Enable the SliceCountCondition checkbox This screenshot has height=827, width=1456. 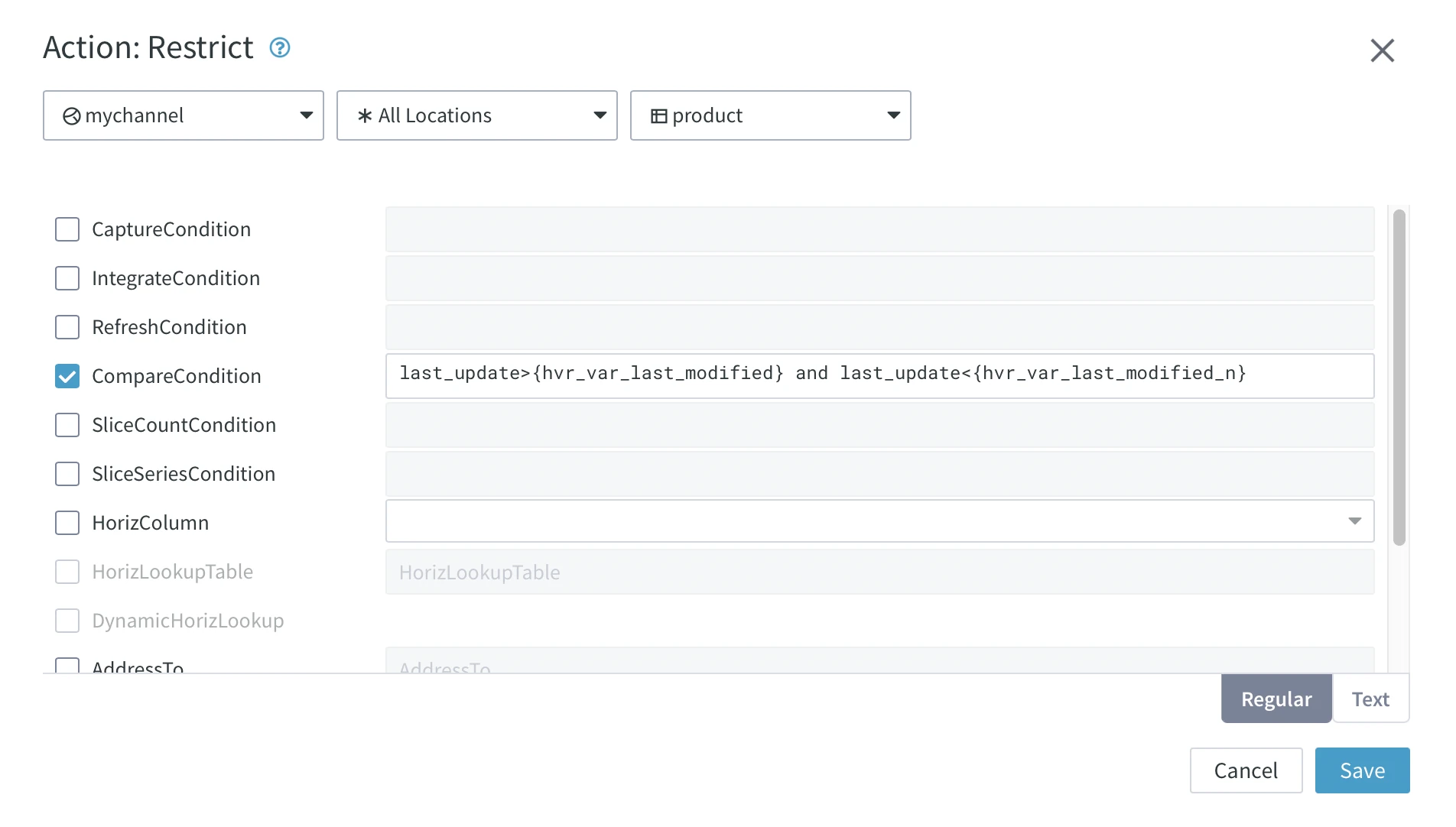[x=67, y=425]
